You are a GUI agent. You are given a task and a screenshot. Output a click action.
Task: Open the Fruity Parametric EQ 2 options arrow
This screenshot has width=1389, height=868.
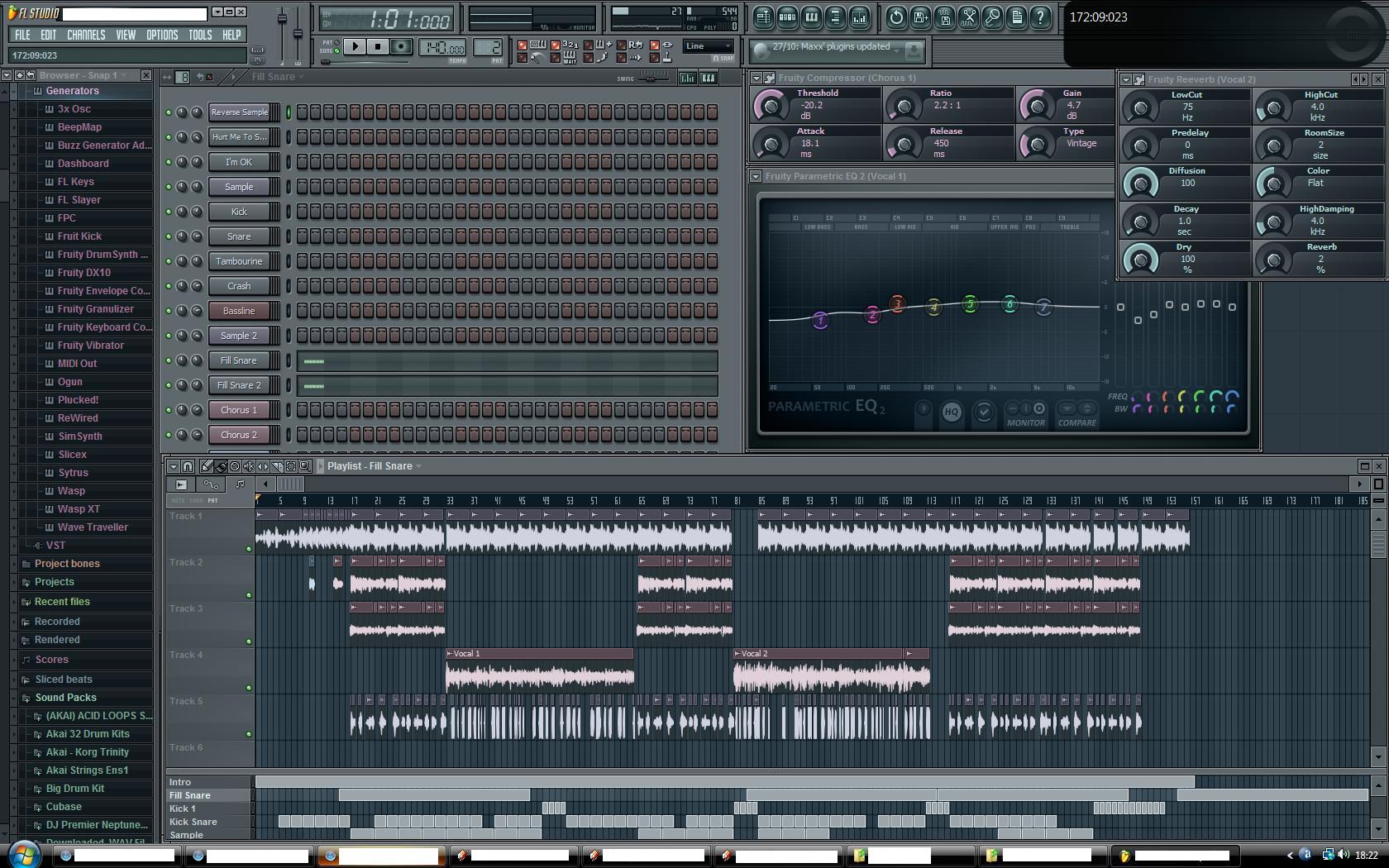tap(756, 176)
